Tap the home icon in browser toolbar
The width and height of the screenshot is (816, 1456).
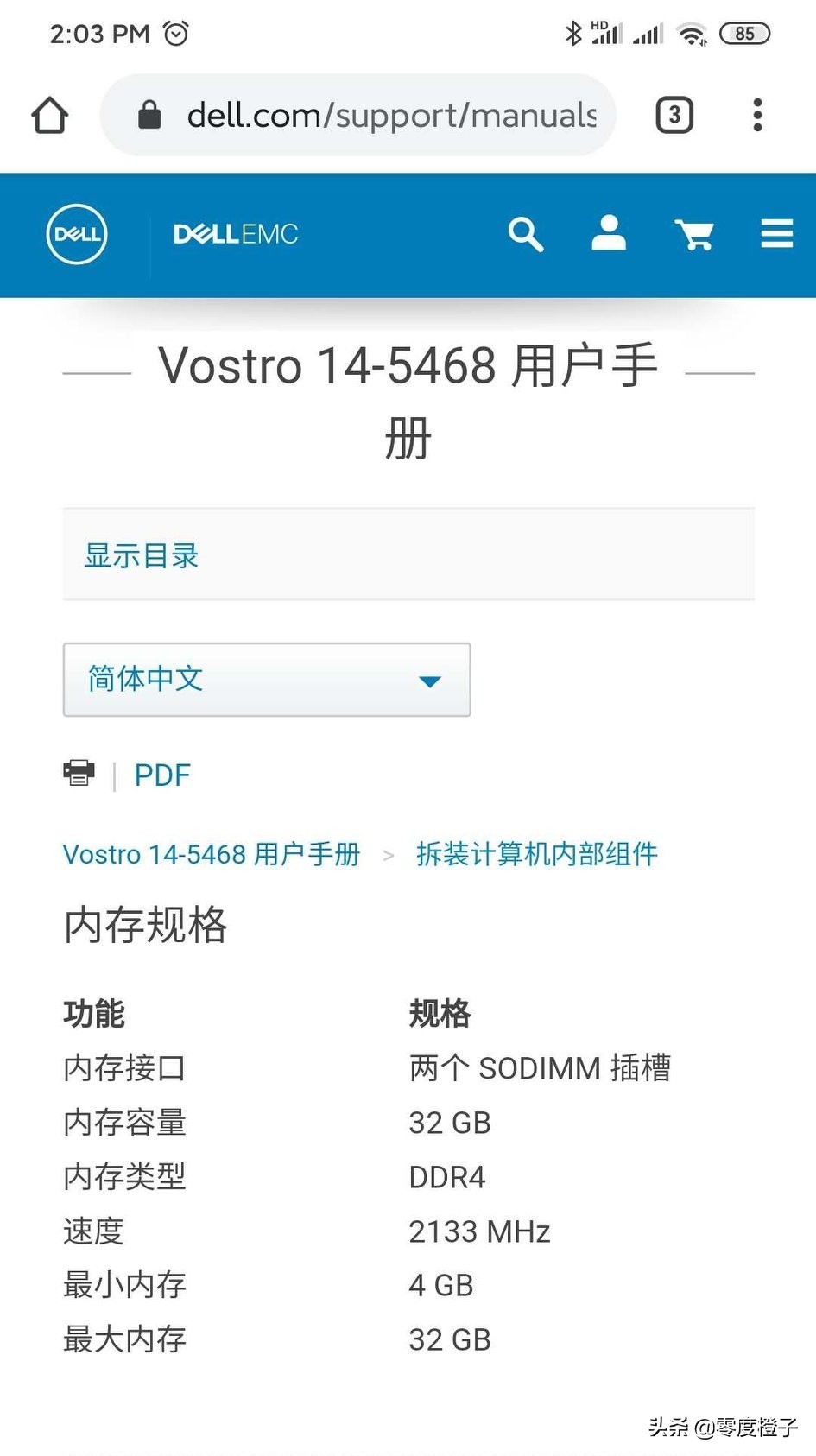(49, 115)
